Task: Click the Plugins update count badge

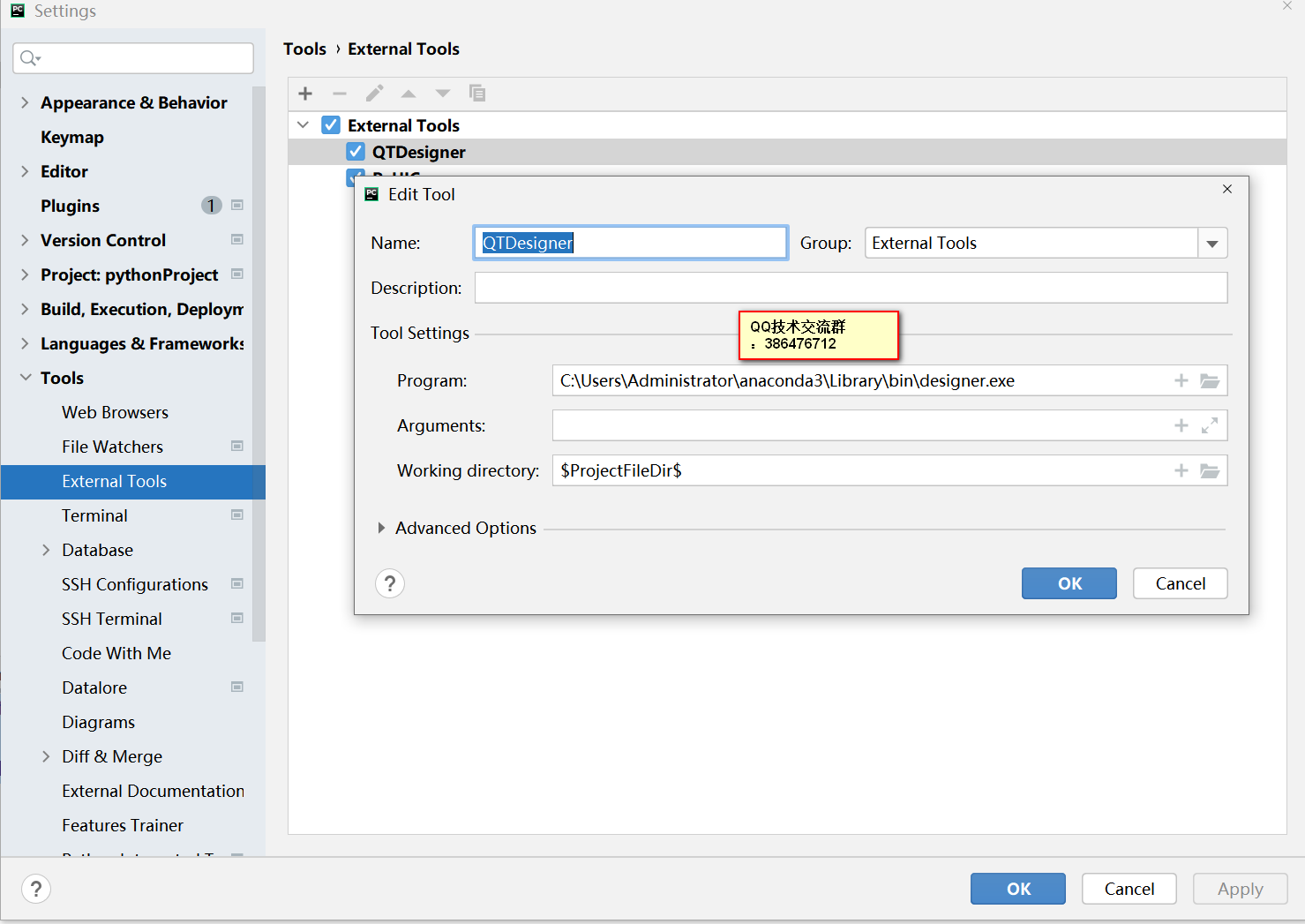Action: click(211, 206)
